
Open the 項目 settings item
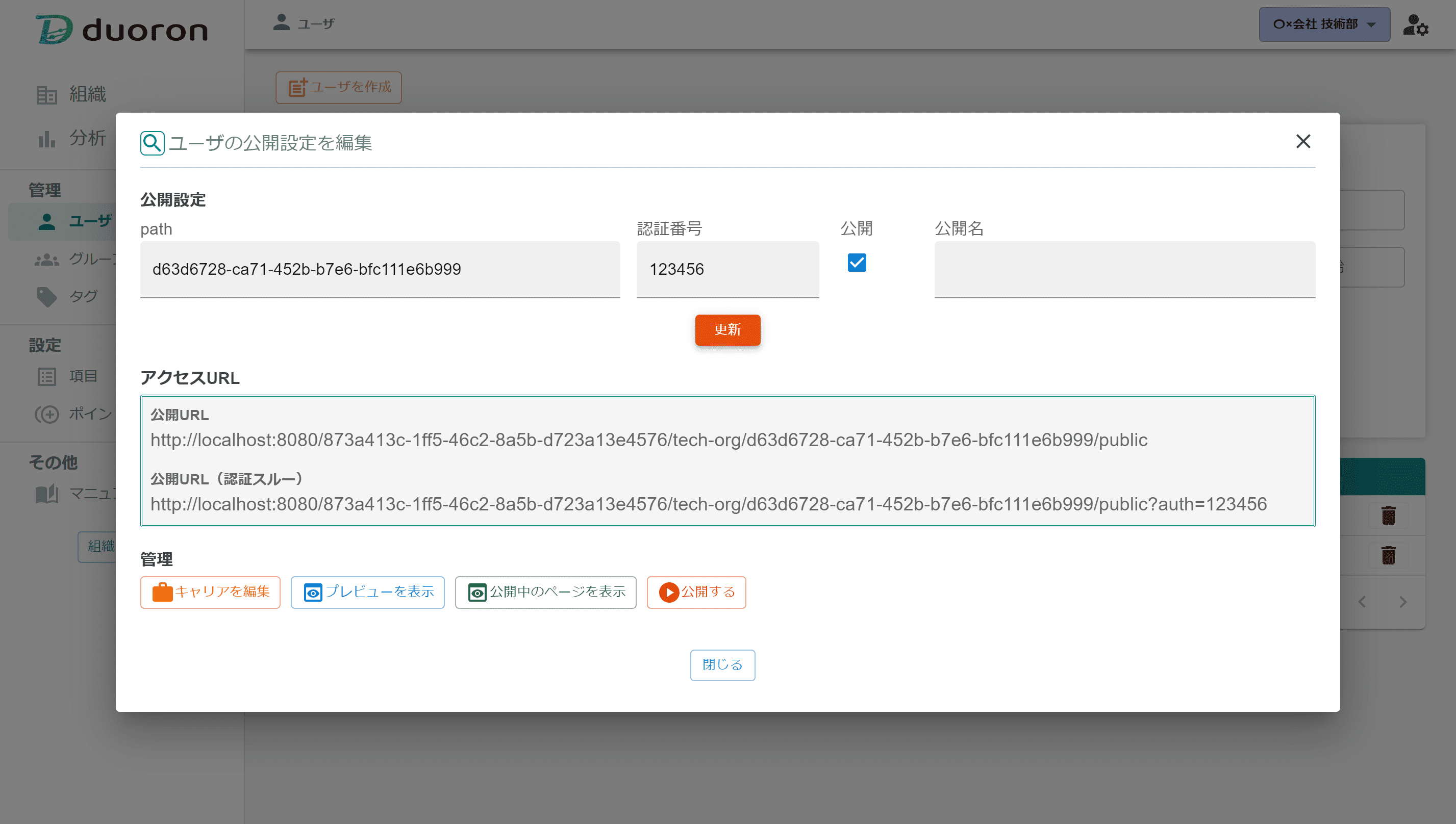(68, 376)
